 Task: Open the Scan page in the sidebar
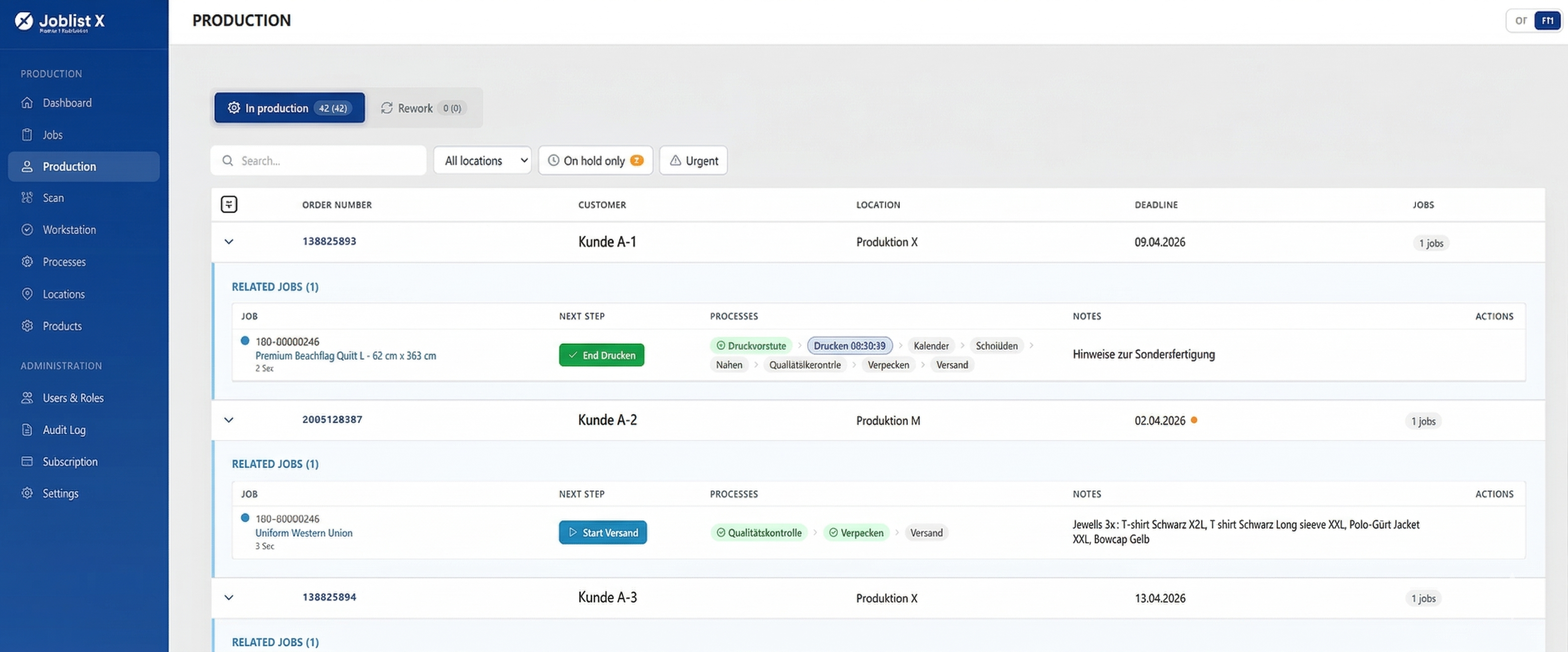(x=53, y=198)
